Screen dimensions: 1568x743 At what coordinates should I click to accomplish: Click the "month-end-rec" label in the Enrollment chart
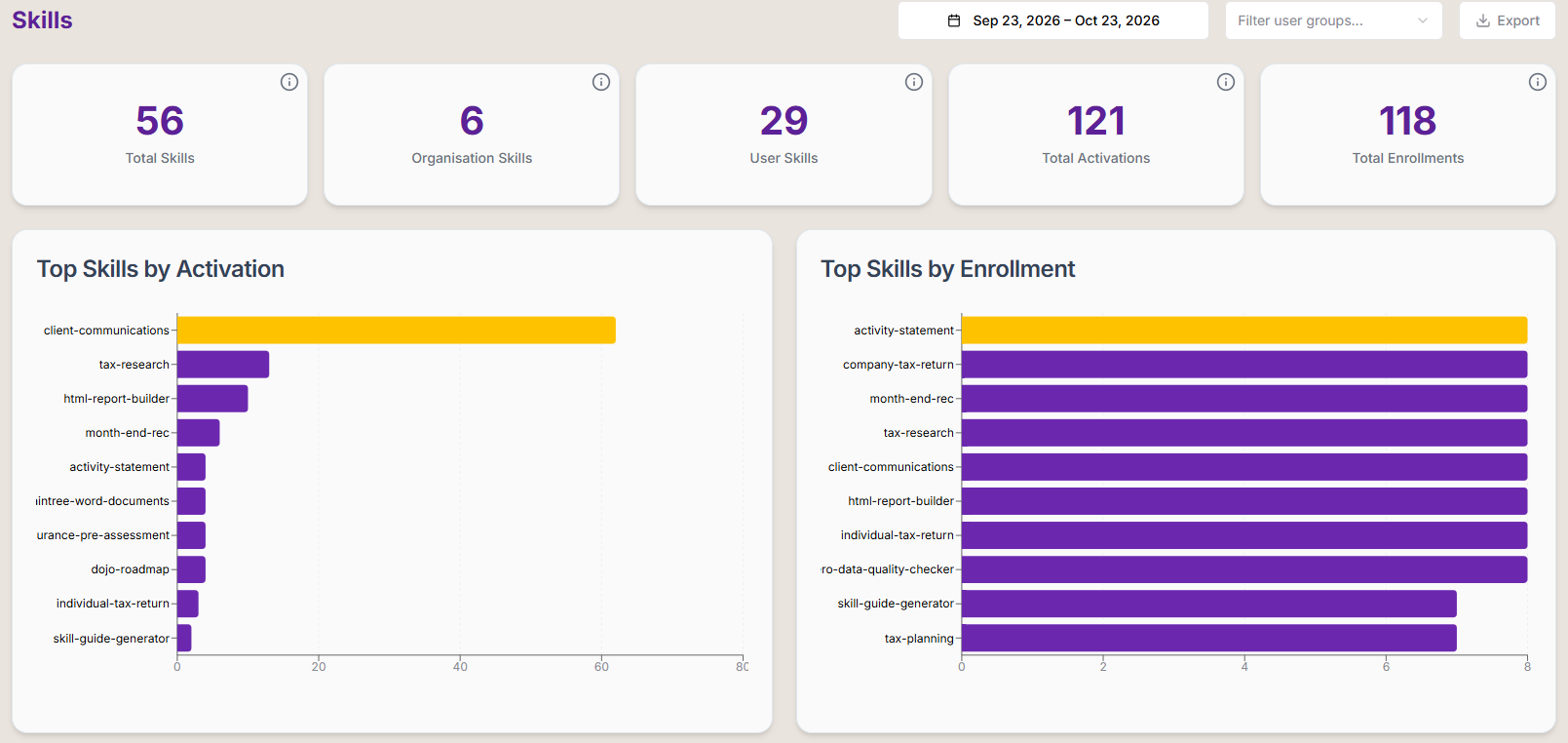click(912, 399)
